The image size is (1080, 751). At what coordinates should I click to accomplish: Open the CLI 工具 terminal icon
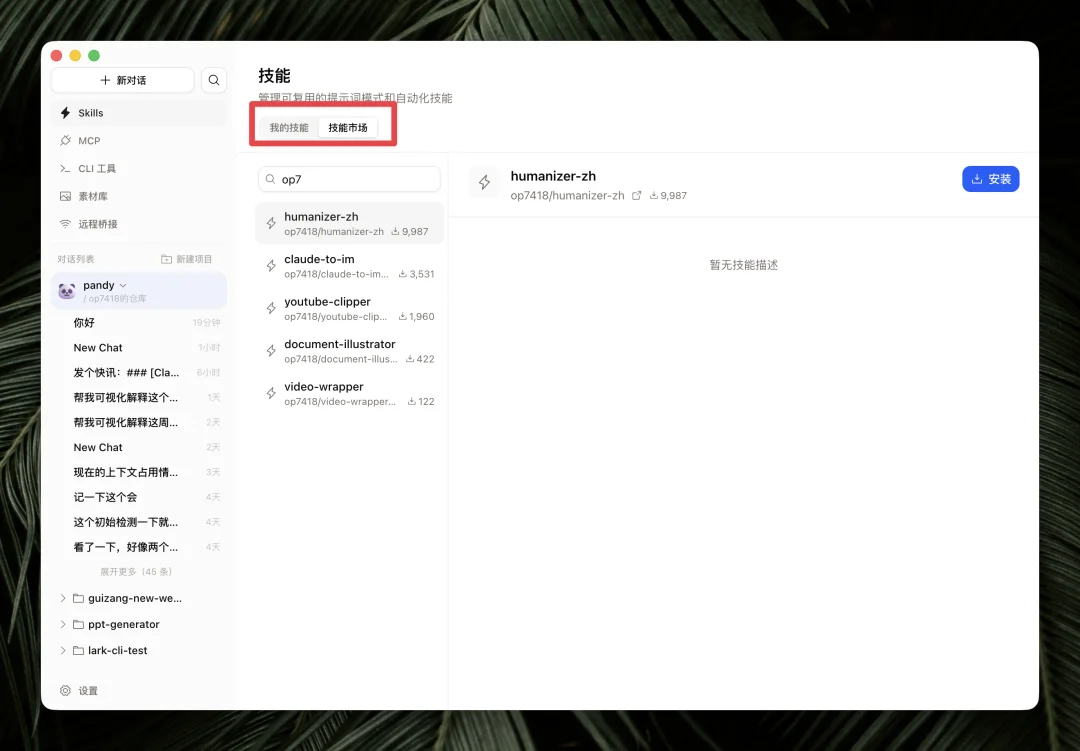coord(68,168)
